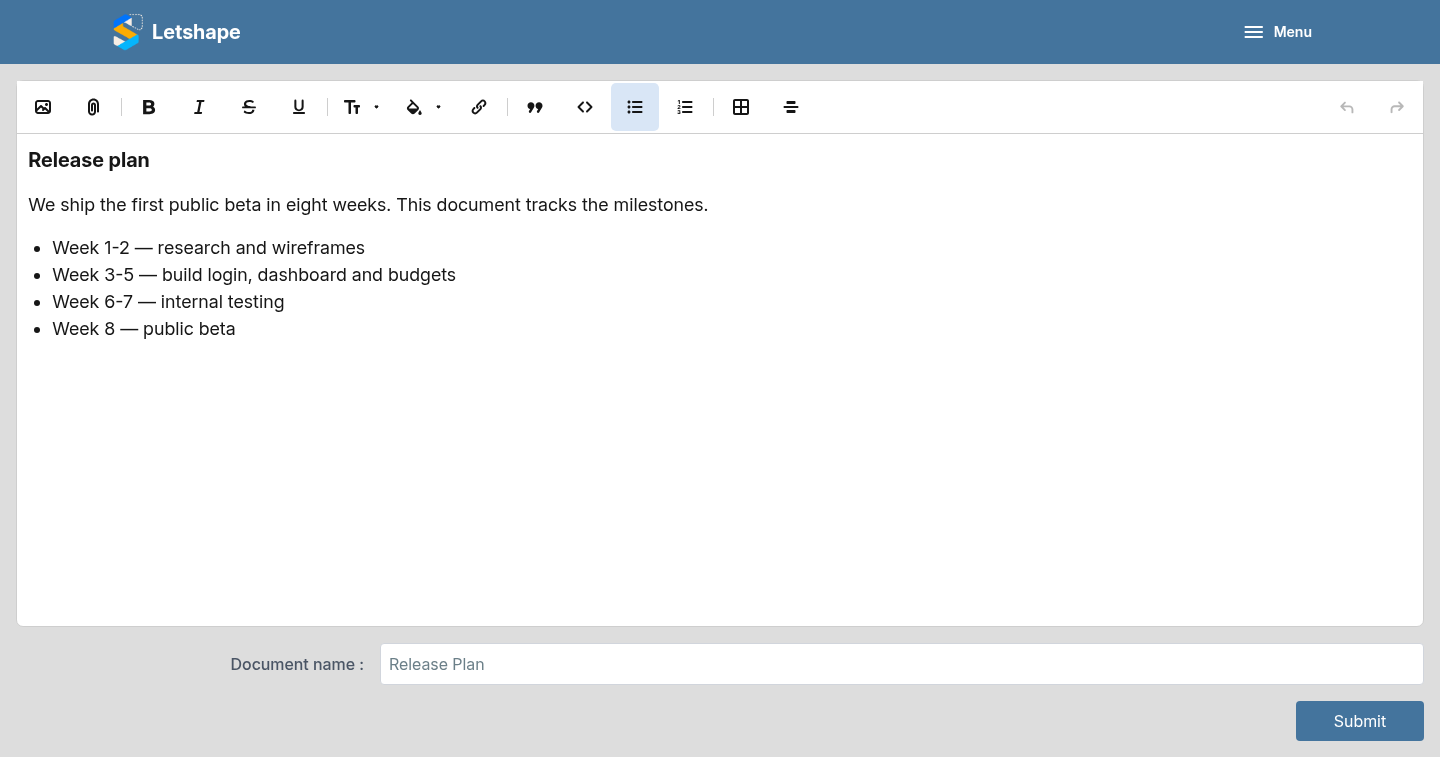Click the "Week 3-5 — build login" bullet
The height and width of the screenshot is (757, 1440).
coord(254,275)
